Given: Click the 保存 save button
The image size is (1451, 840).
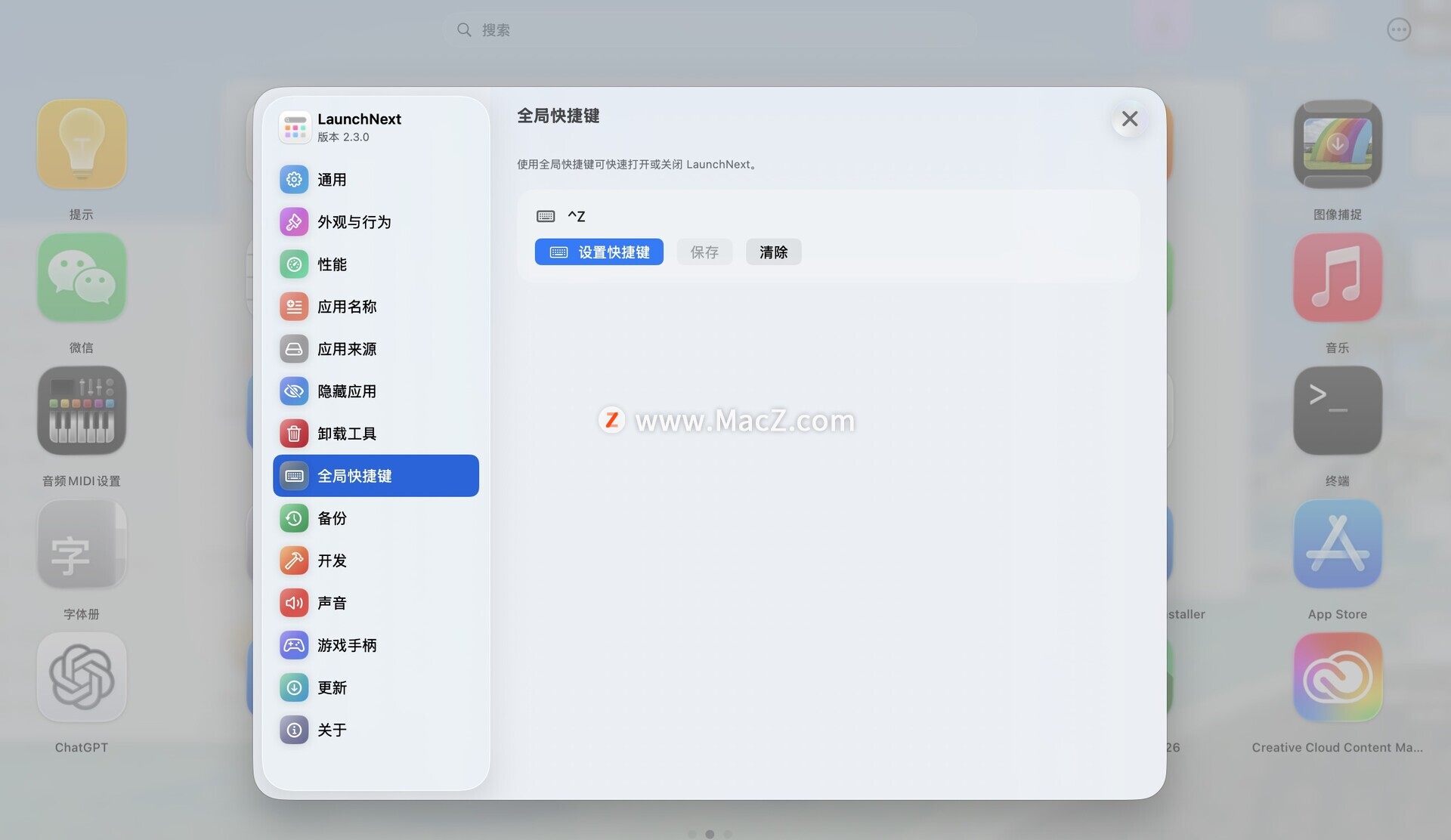Looking at the screenshot, I should (x=704, y=252).
